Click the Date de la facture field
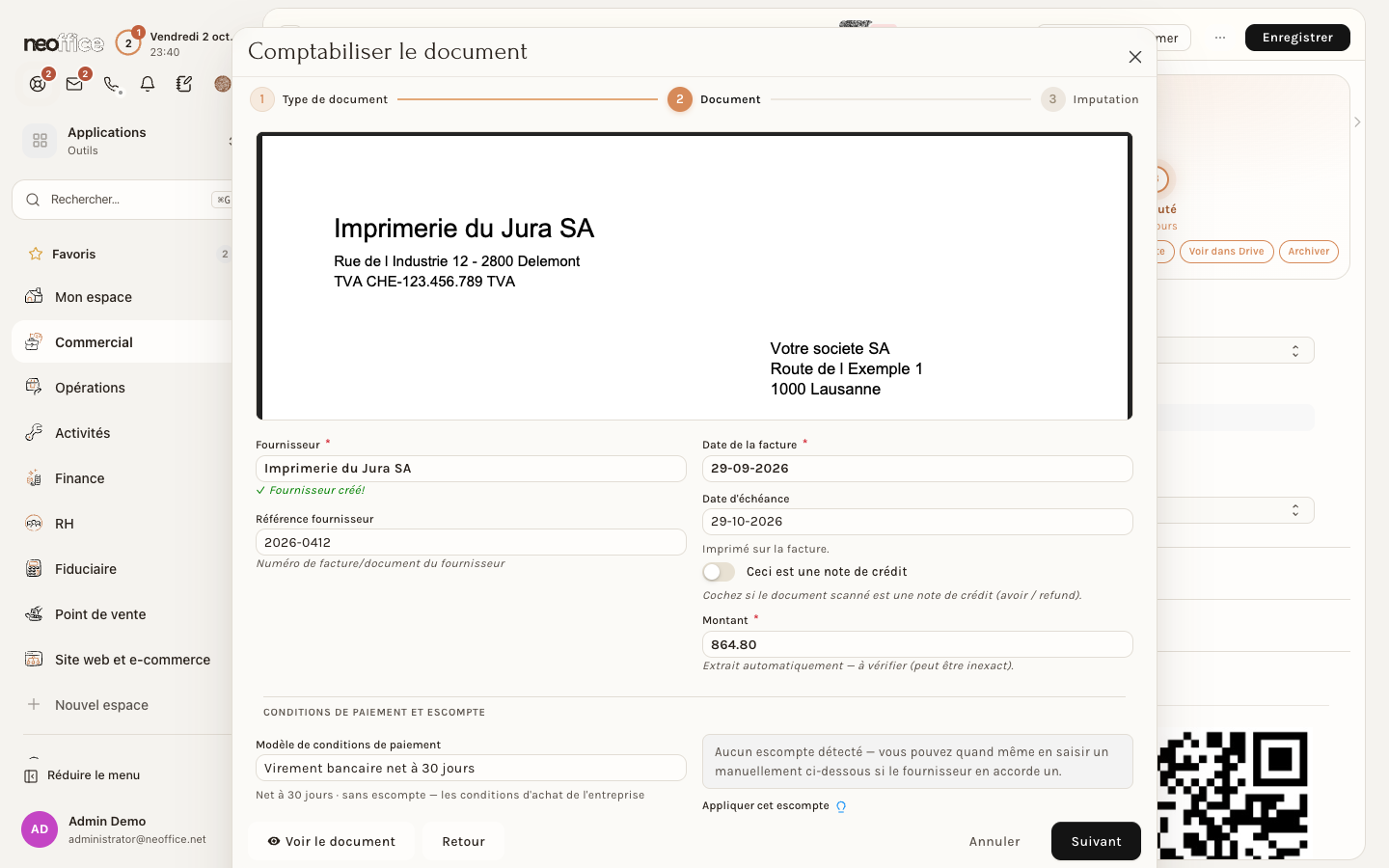Screen dimensions: 1389x868 (x=917, y=469)
